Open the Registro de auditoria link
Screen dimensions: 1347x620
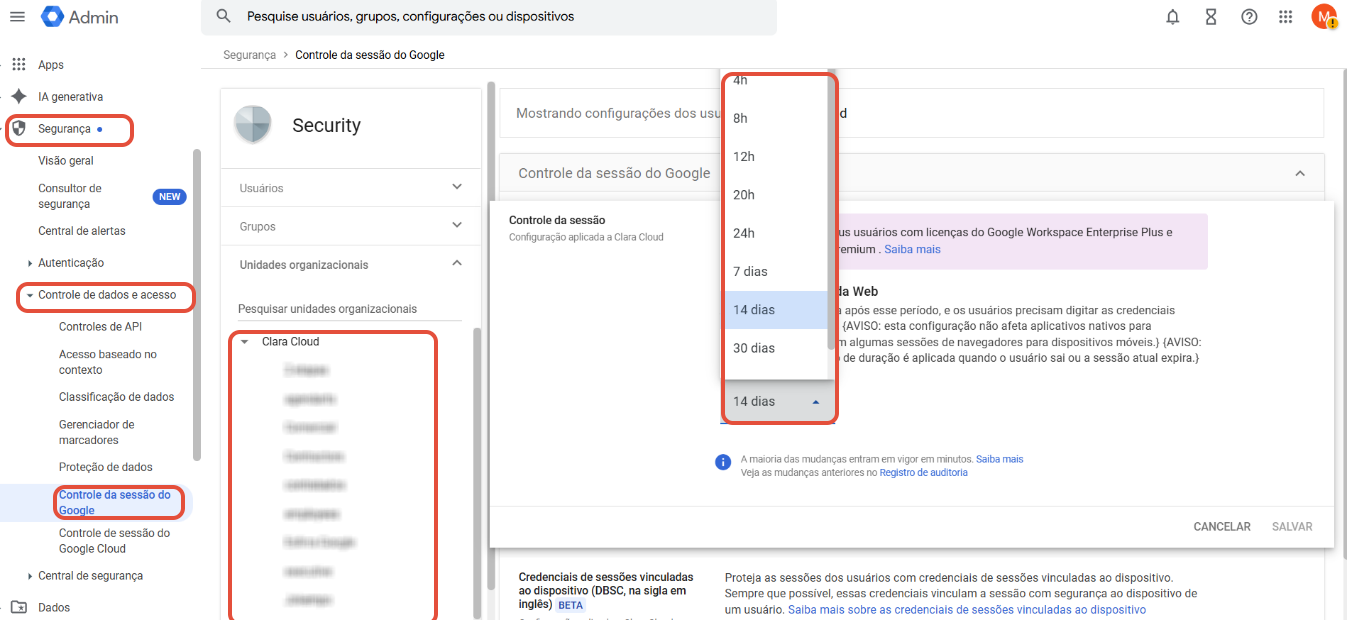tap(924, 472)
